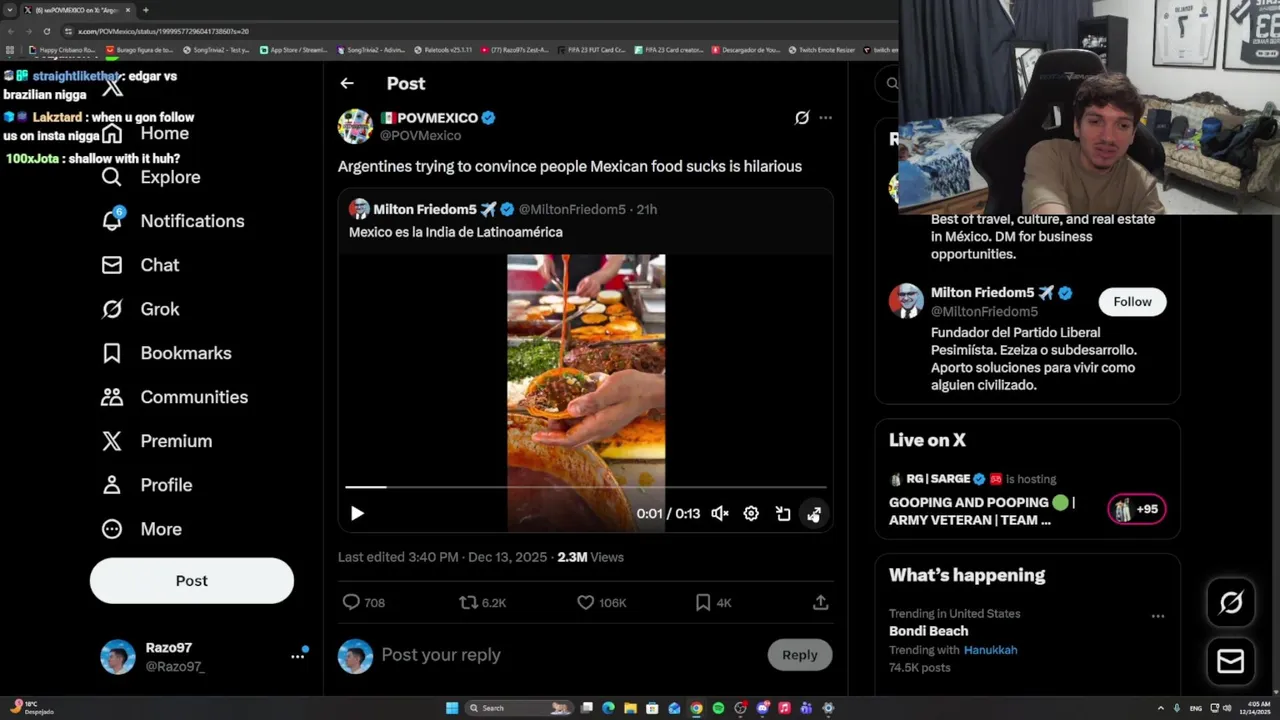Close the POVMEXICO browser tab
The image size is (1280, 720).
pos(128,10)
